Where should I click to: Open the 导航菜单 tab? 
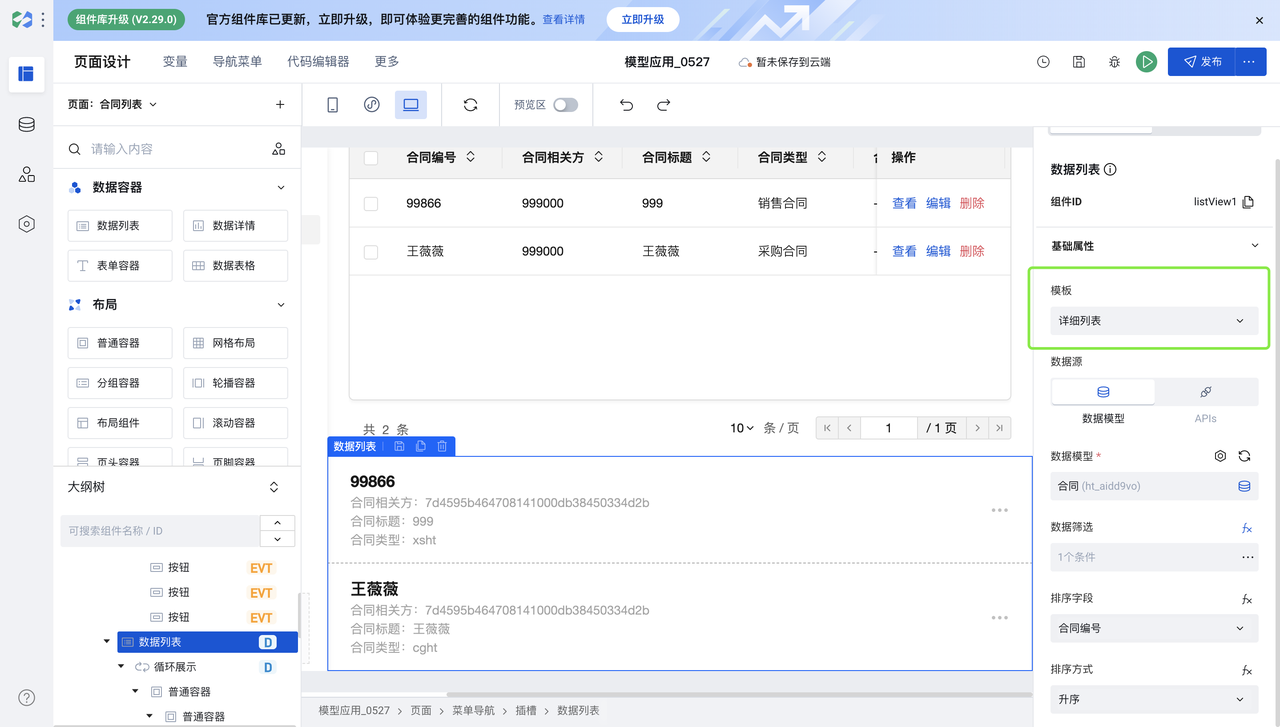[x=237, y=62]
